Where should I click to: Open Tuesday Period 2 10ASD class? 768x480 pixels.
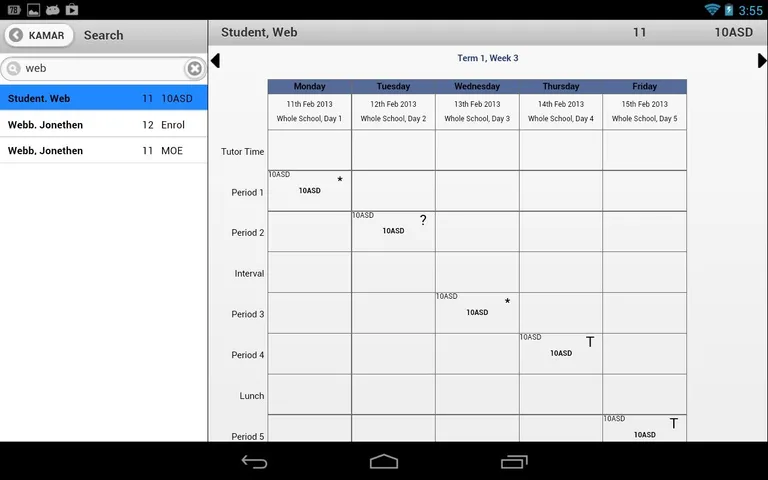point(393,231)
